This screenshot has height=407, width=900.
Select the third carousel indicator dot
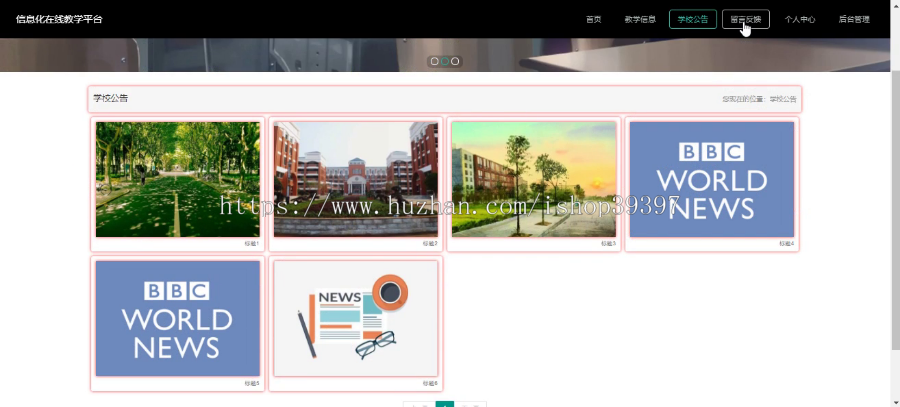(x=455, y=61)
